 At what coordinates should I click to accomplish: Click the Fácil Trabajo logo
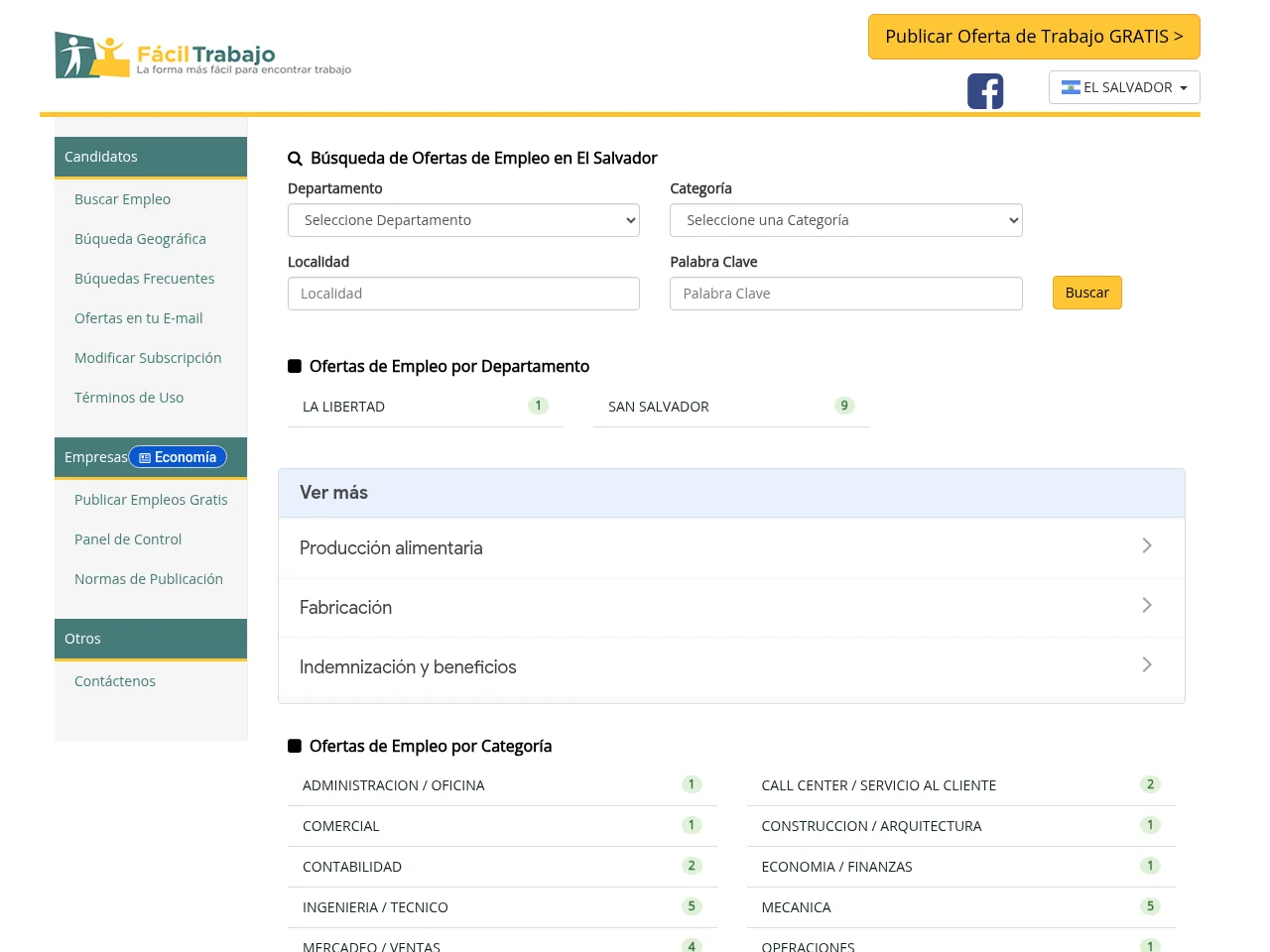(203, 56)
